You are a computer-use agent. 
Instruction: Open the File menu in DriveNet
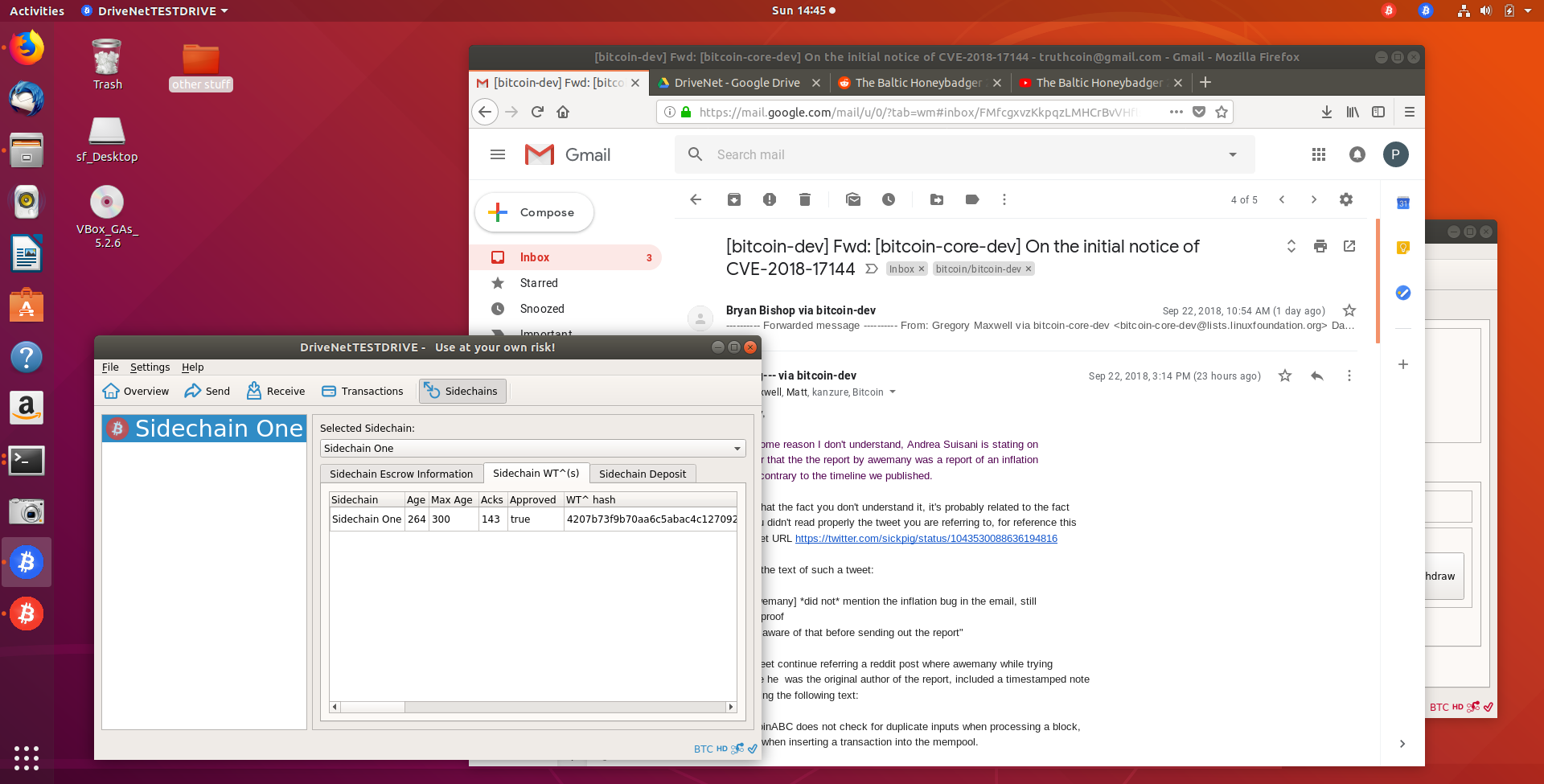110,367
